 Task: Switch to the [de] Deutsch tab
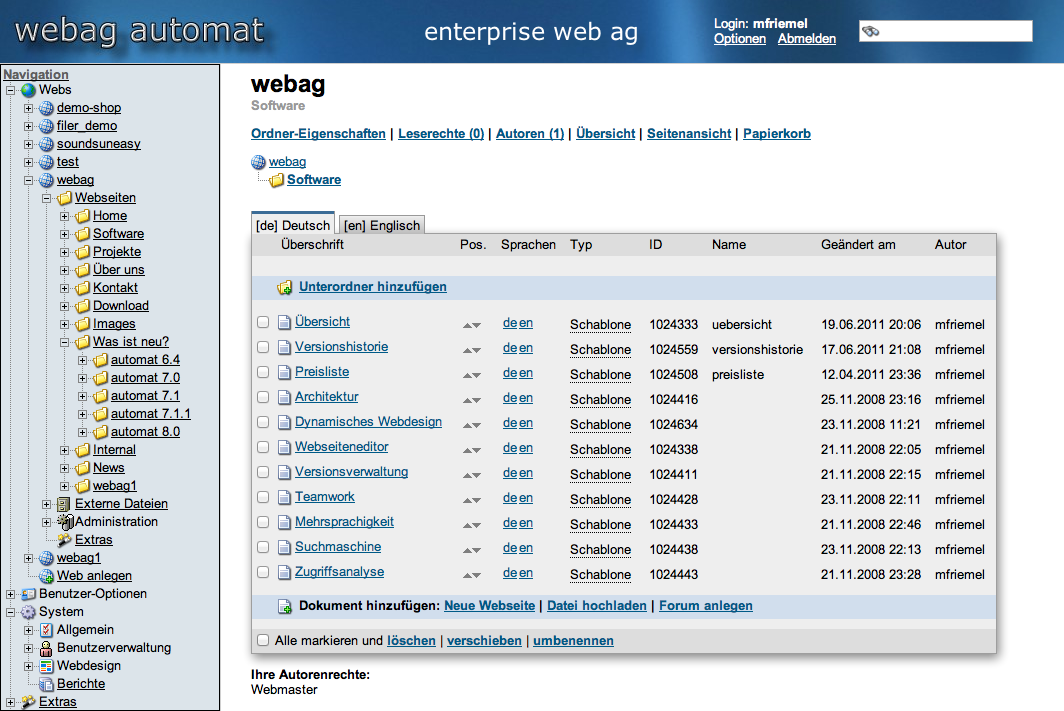[x=293, y=225]
